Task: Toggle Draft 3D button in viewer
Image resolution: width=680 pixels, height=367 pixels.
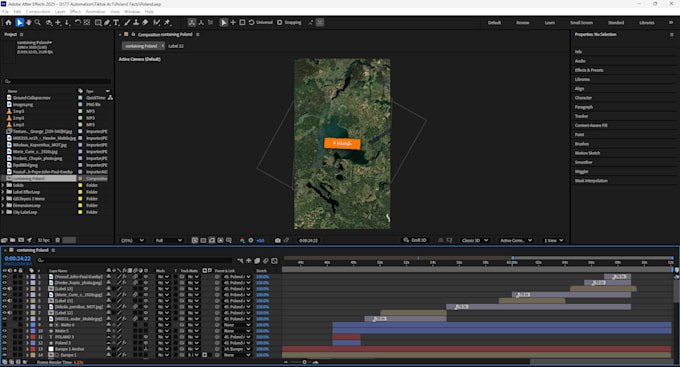Action: (x=415, y=240)
